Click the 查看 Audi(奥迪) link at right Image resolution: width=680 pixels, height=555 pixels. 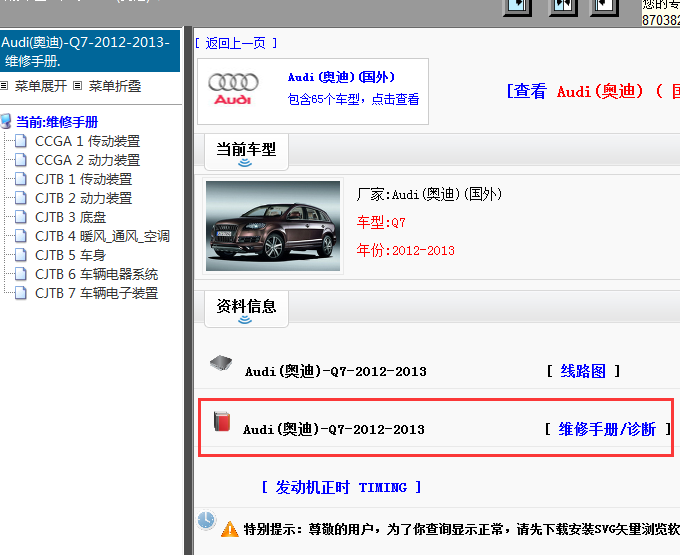tap(593, 91)
